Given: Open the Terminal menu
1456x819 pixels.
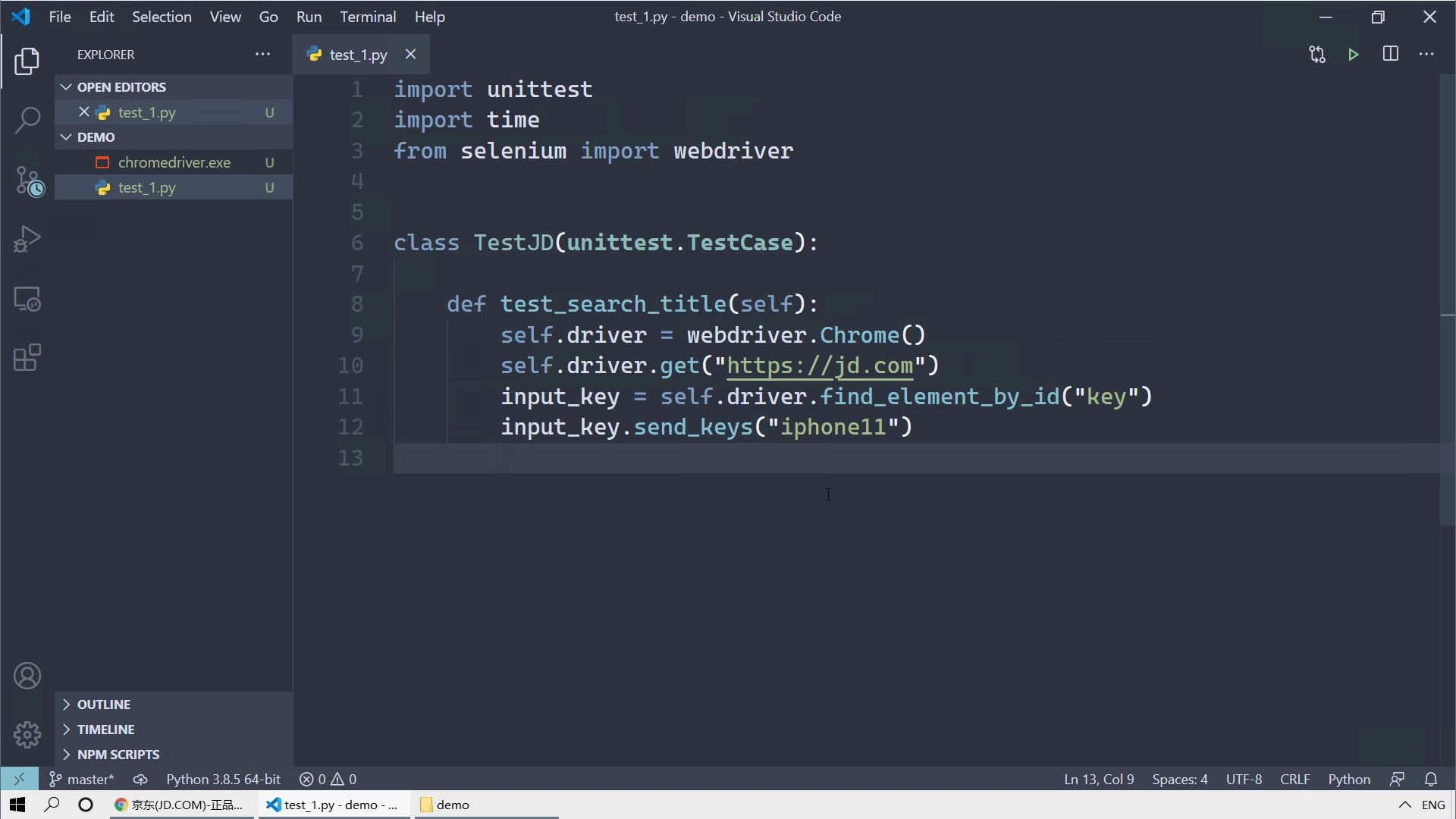Looking at the screenshot, I should [x=368, y=16].
